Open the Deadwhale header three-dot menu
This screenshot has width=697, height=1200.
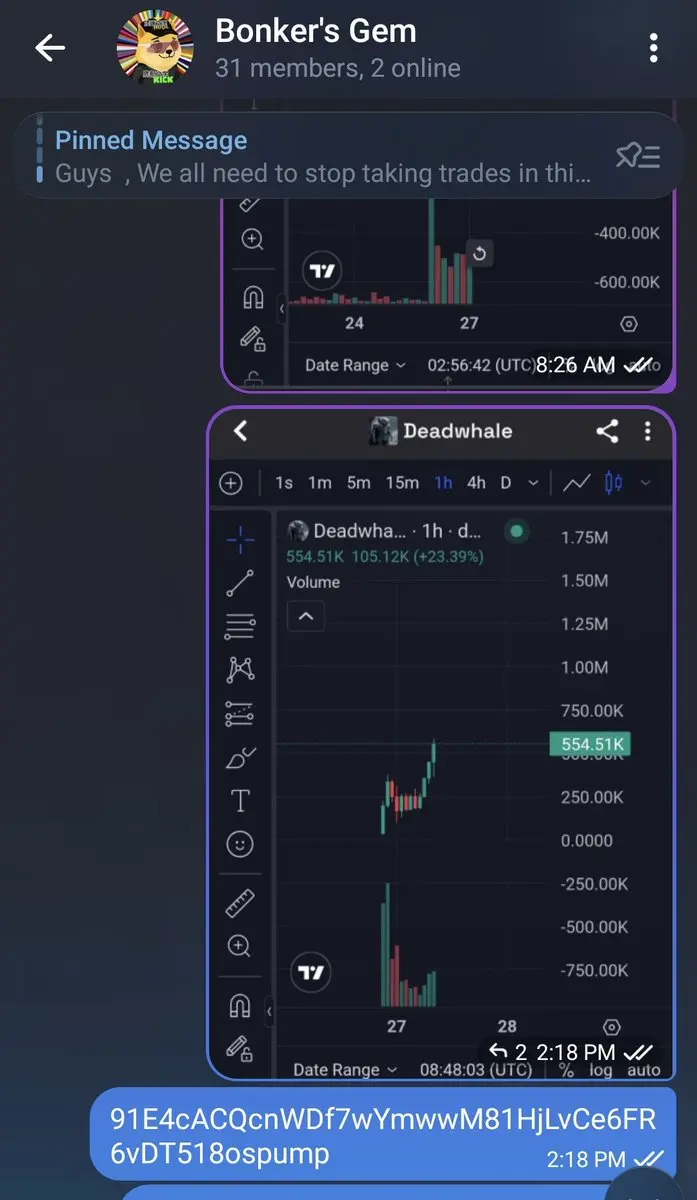point(647,431)
